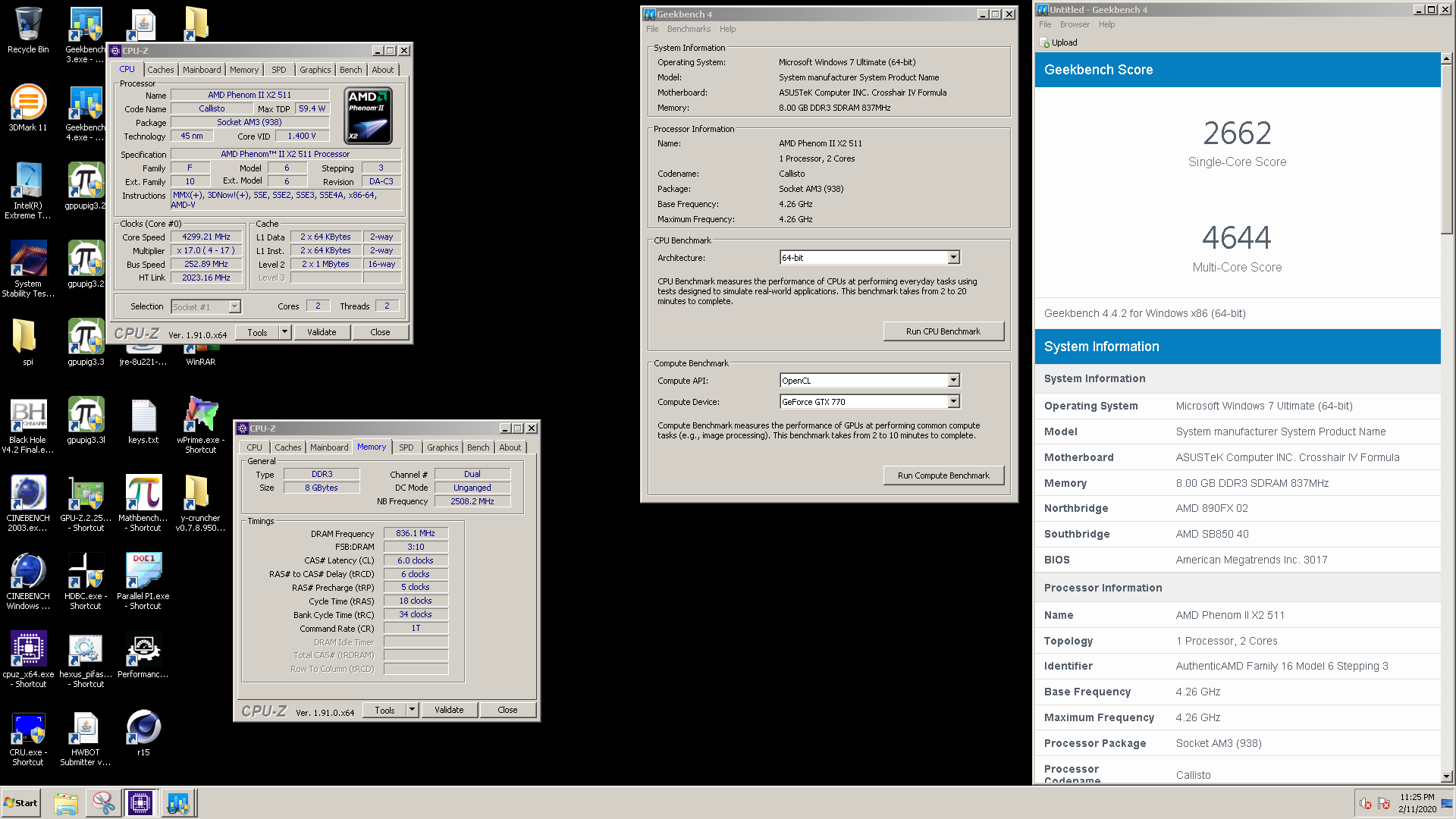1456x819 pixels.
Task: Click Validate in the Memory tab's CPU-Z window
Action: 449,710
